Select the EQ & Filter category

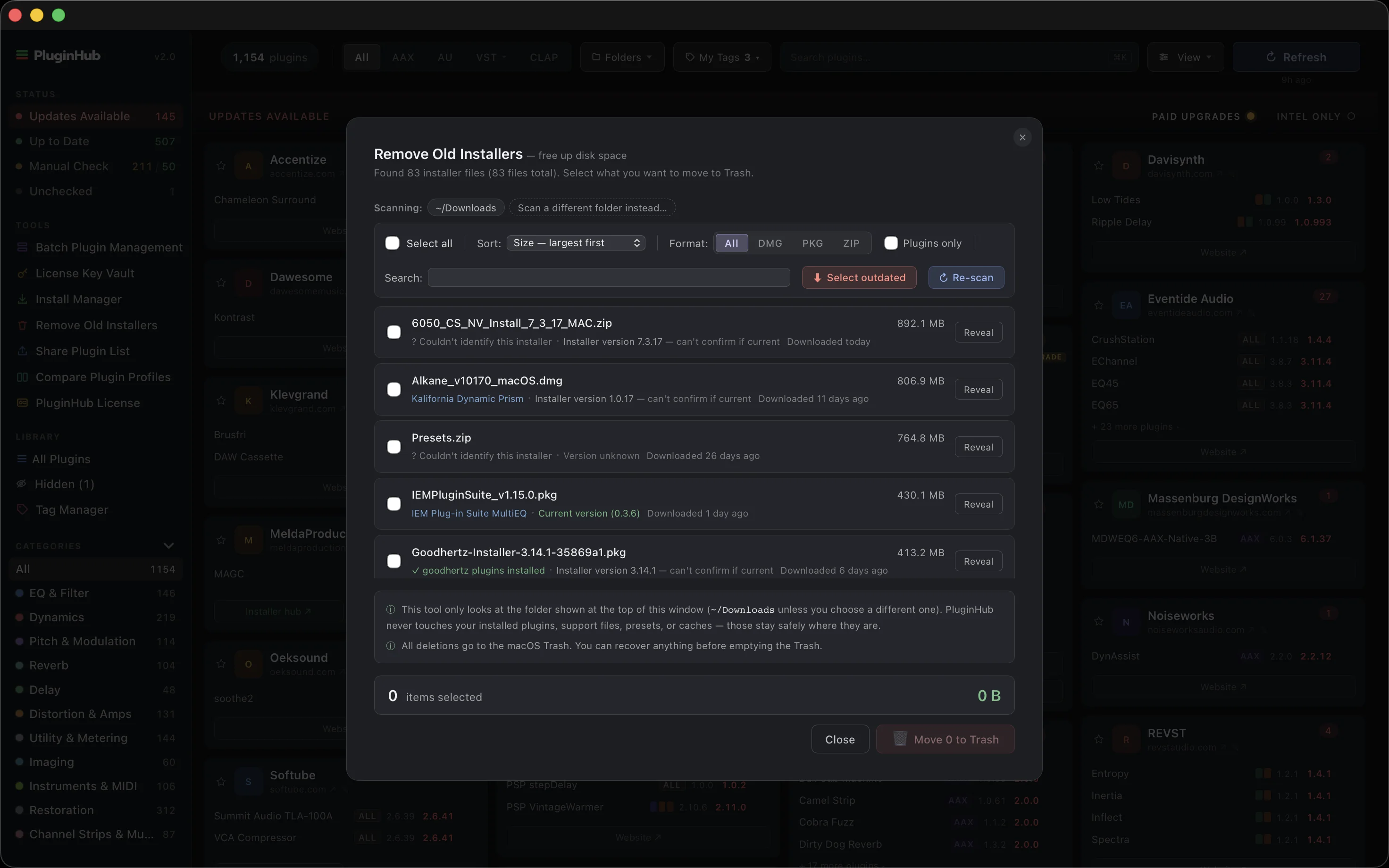[96, 593]
